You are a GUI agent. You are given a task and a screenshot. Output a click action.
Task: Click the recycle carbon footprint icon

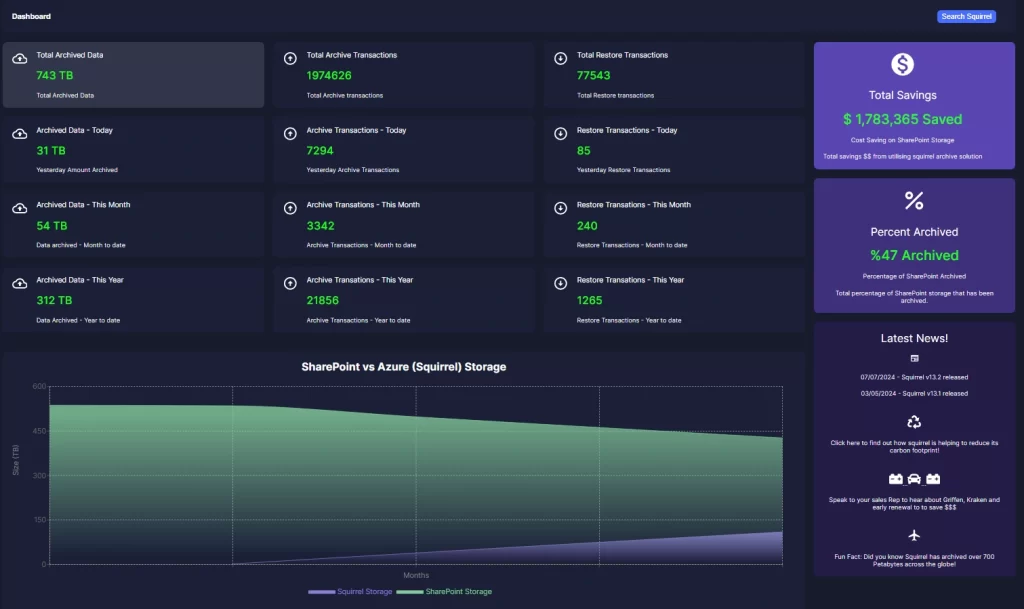tap(914, 423)
